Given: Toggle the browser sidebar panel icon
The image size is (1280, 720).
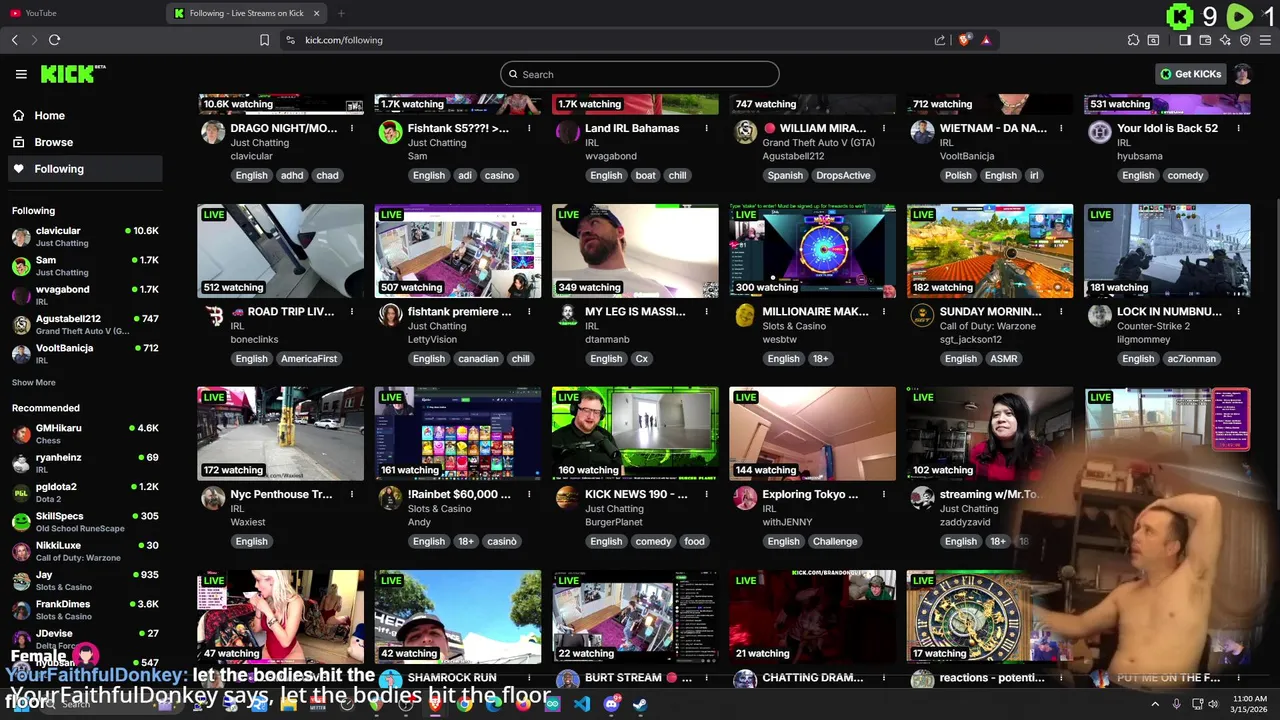Looking at the screenshot, I should [x=1185, y=40].
